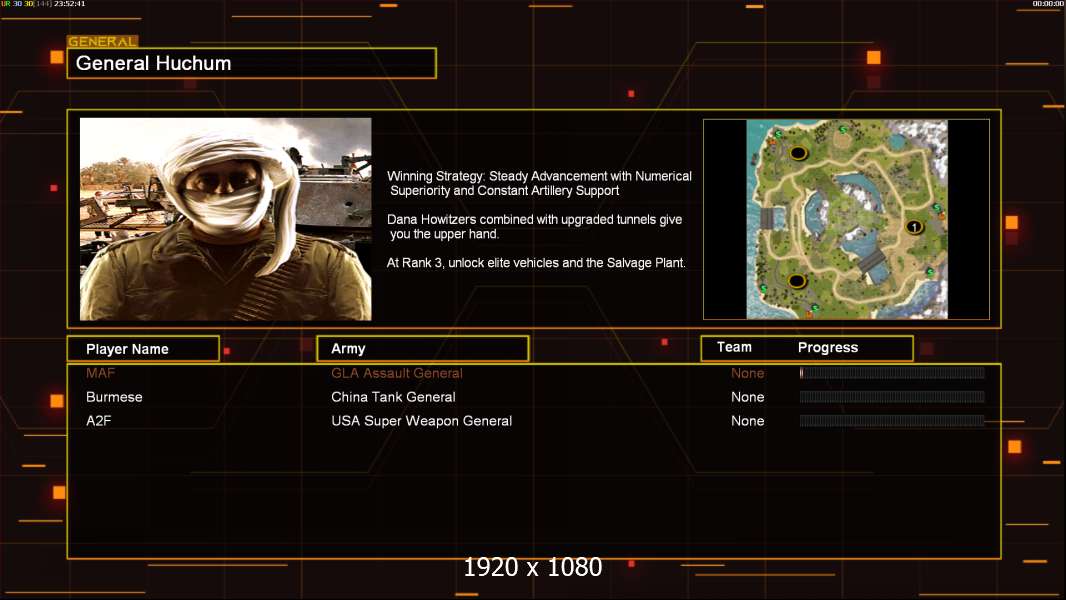
Task: Click the Progress column header
Action: coord(827,347)
